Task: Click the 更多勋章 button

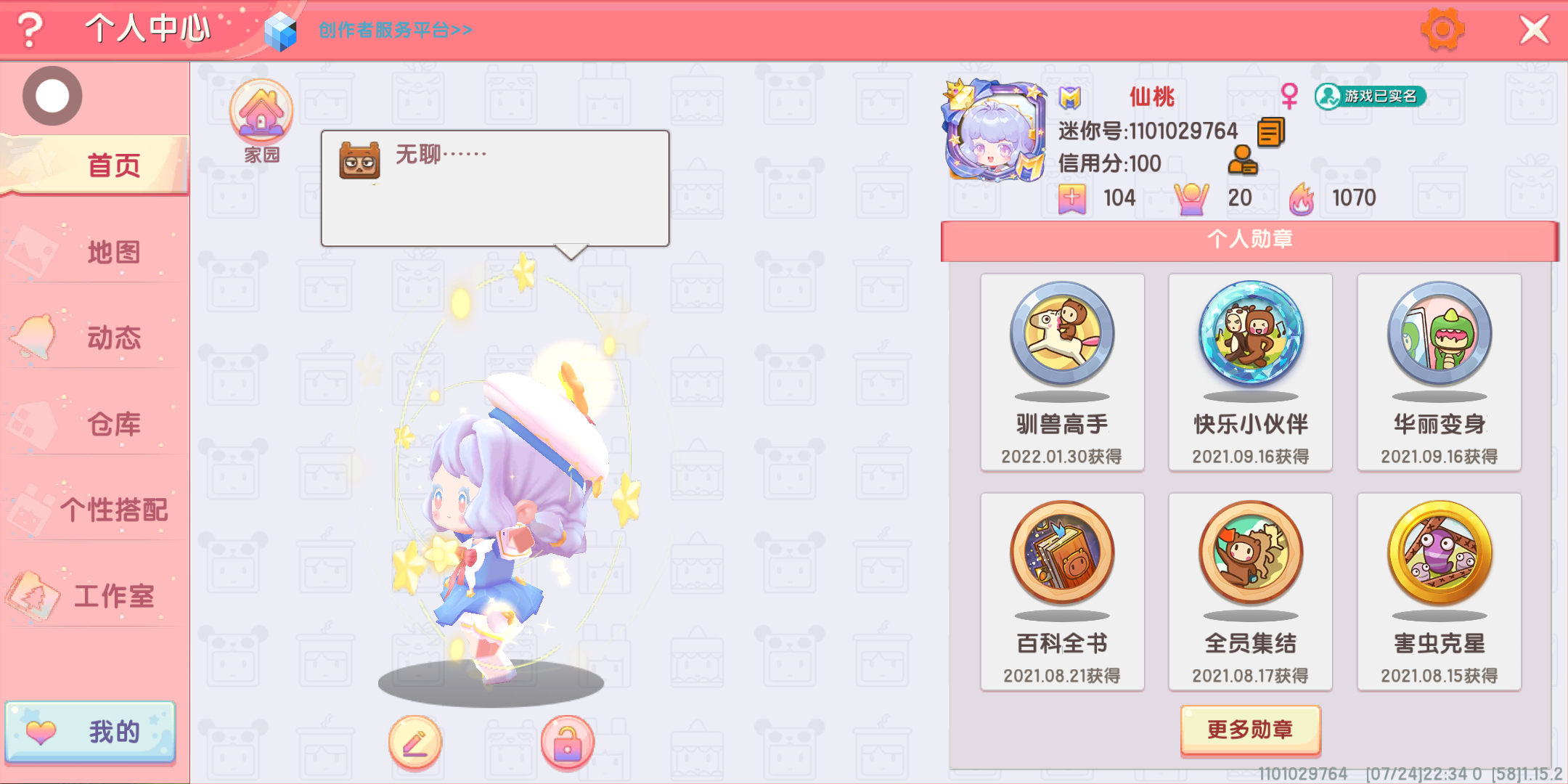Action: (1250, 730)
